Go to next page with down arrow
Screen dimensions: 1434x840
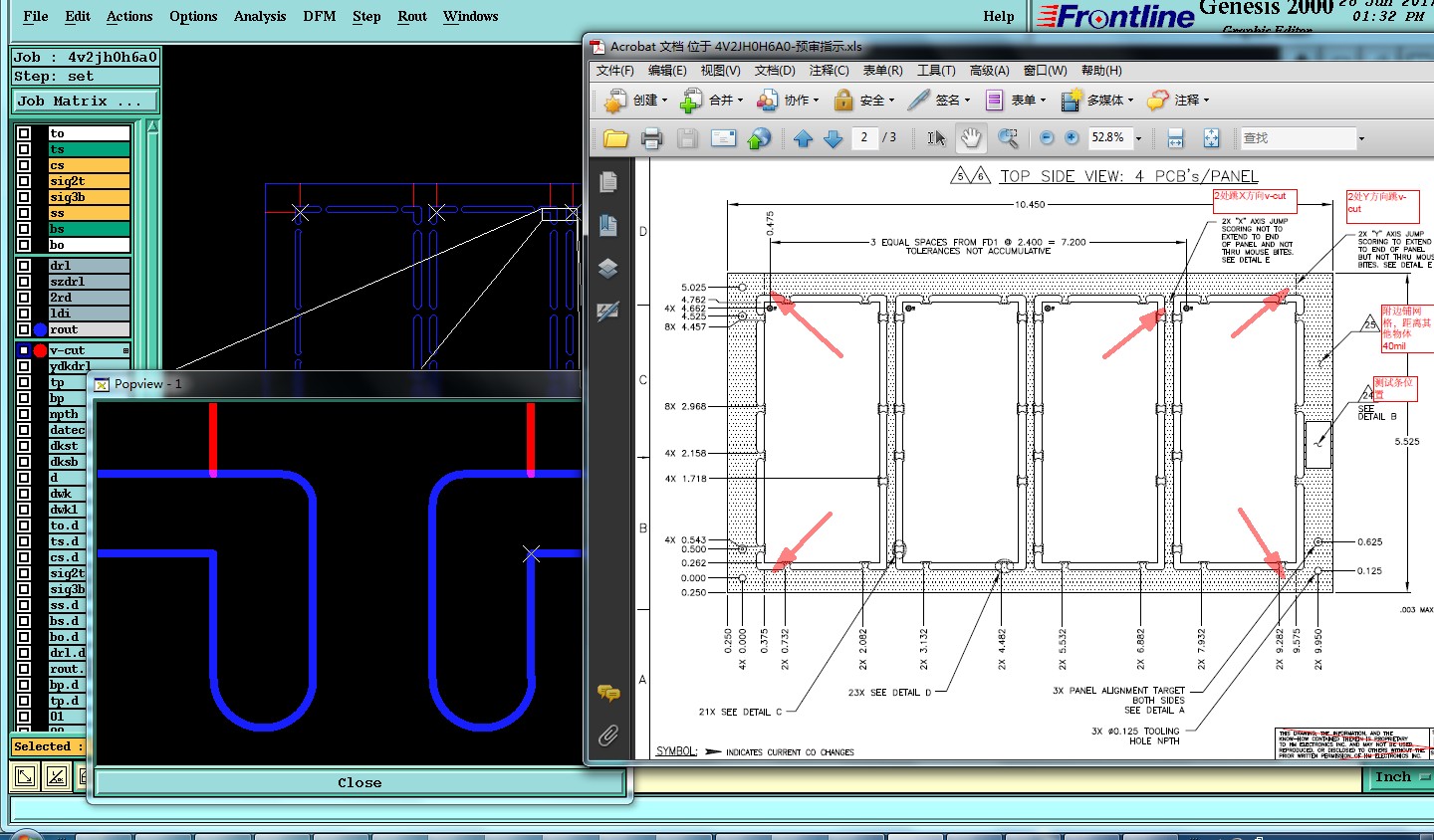(834, 138)
